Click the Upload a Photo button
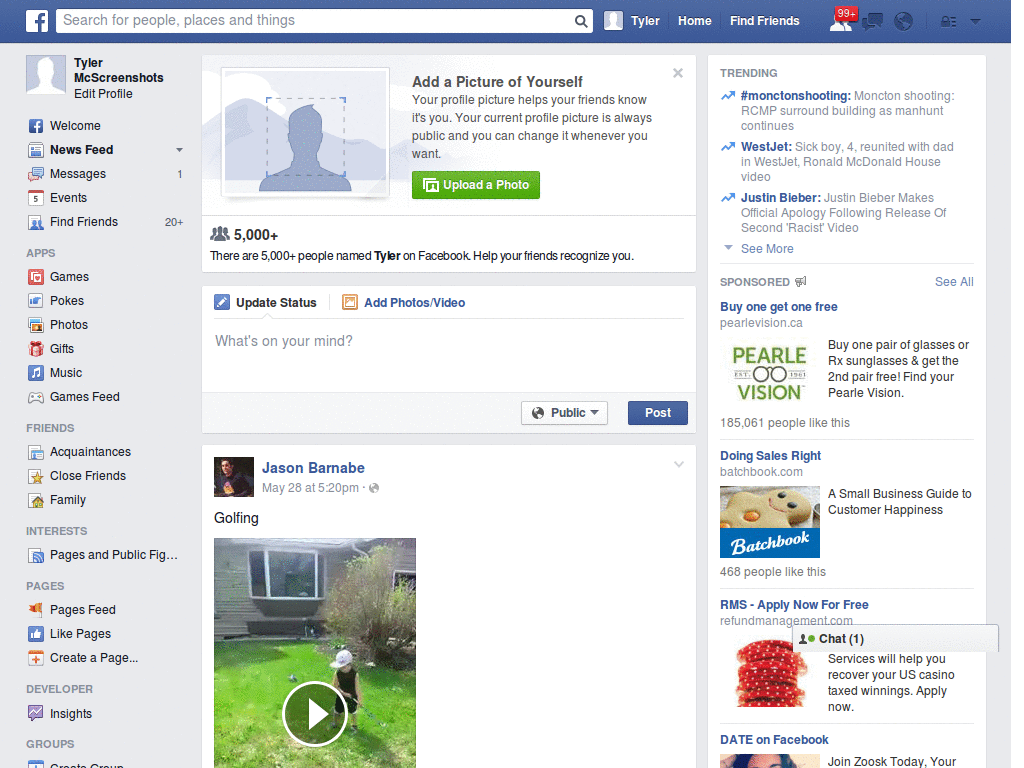Screen dimensions: 1024x768 475,185
